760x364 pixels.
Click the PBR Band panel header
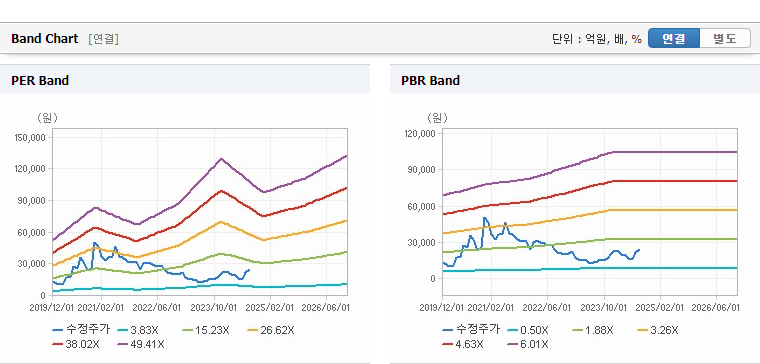pos(575,80)
